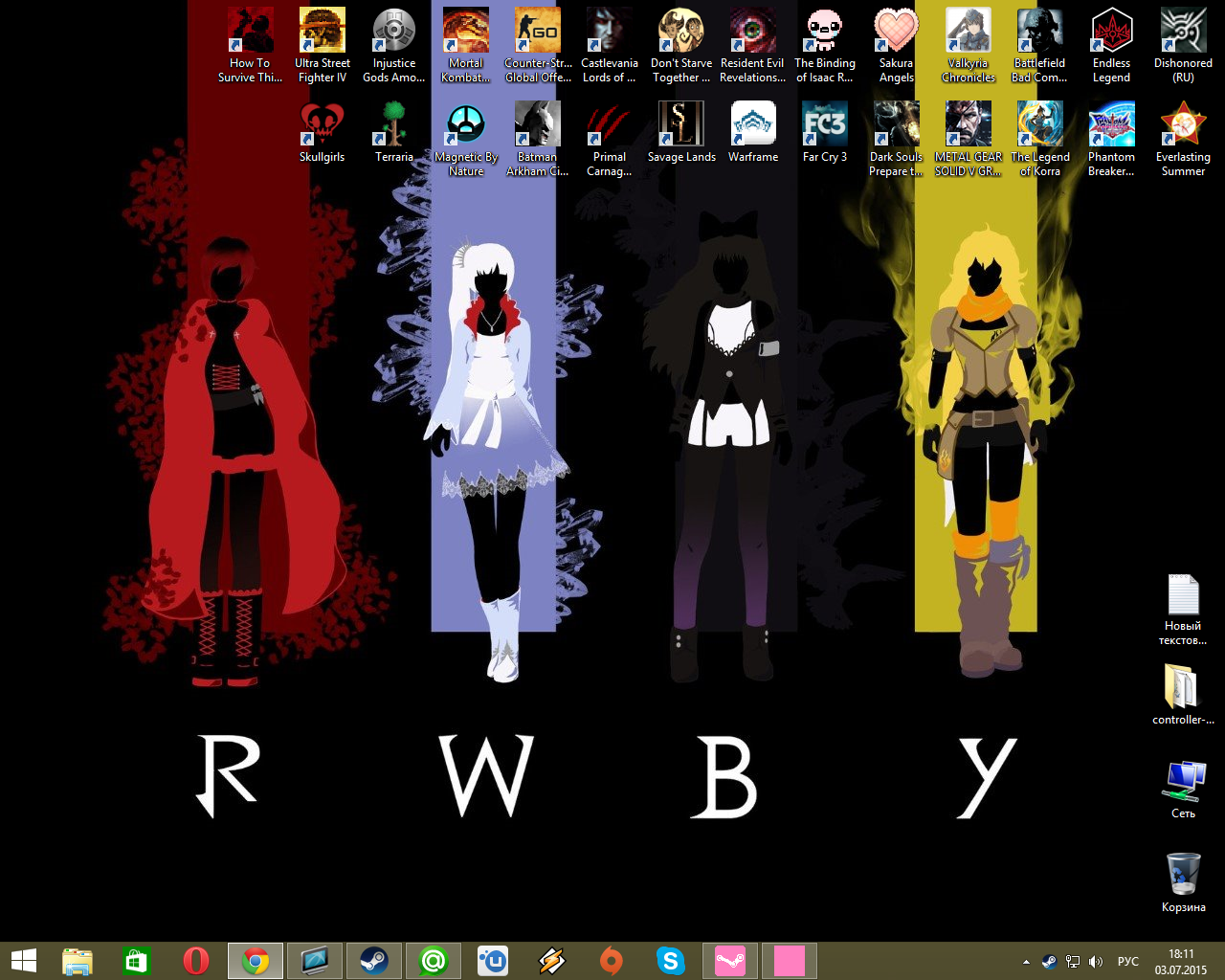Open network status tray icon
1225x980 pixels.
coord(1073,962)
